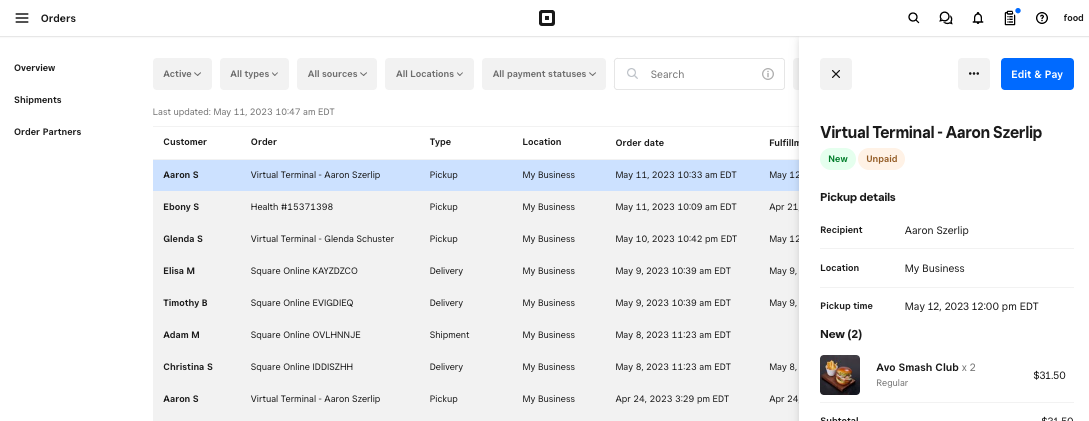Open the more options ellipsis button
Screen dimensions: 1089x421
974,74
